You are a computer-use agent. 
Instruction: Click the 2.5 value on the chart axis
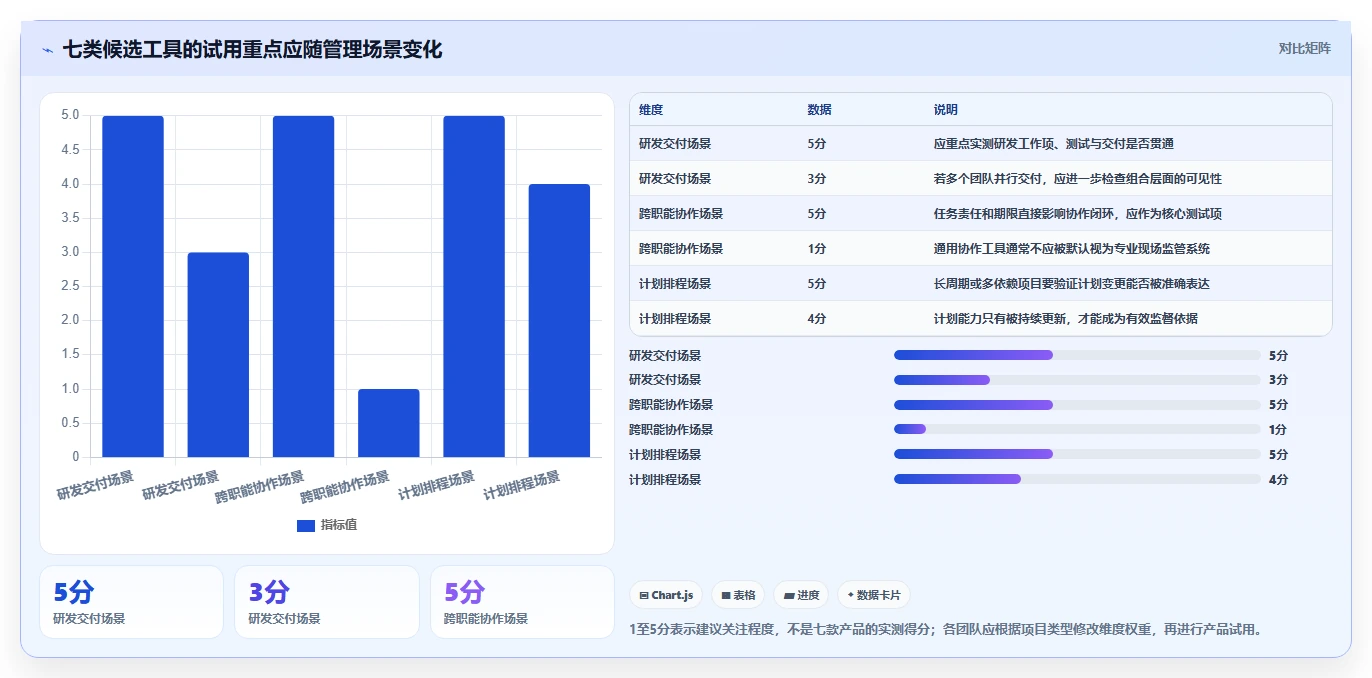70,286
